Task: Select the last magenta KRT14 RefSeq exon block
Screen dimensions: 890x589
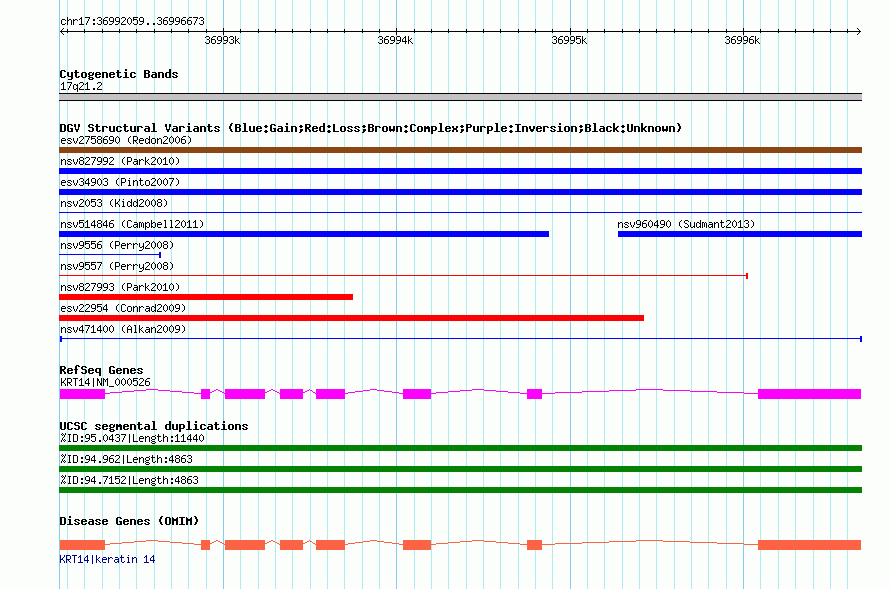Action: [809, 394]
